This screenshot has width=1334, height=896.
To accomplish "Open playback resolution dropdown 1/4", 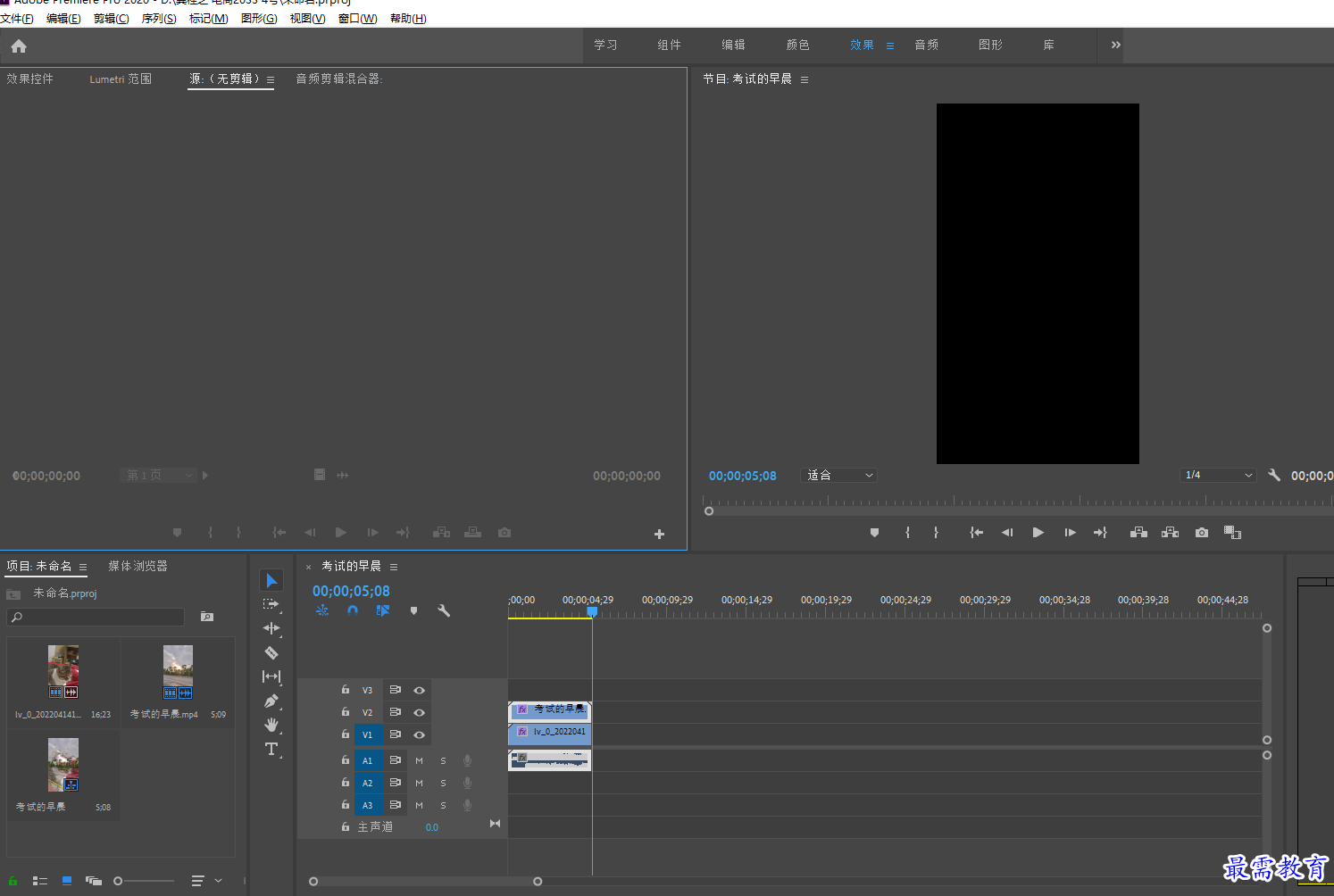I will (x=1218, y=475).
